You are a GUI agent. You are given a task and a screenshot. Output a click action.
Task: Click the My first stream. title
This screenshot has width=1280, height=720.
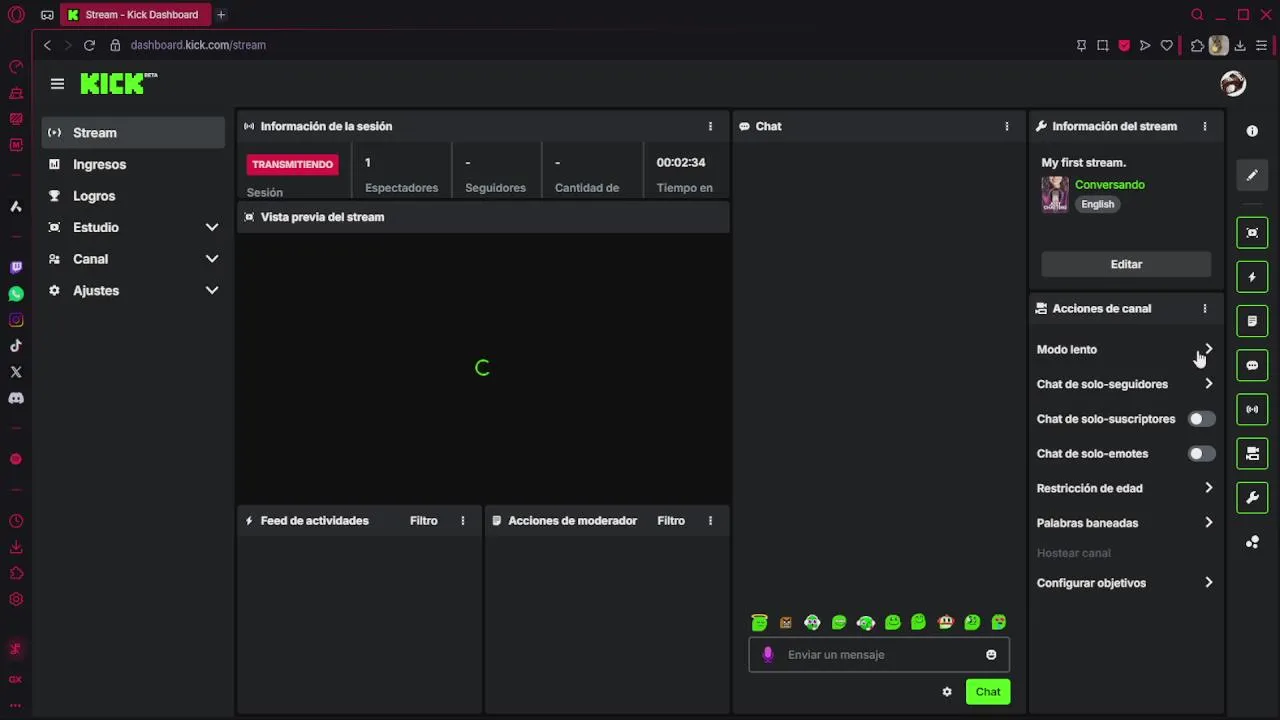point(1083,162)
